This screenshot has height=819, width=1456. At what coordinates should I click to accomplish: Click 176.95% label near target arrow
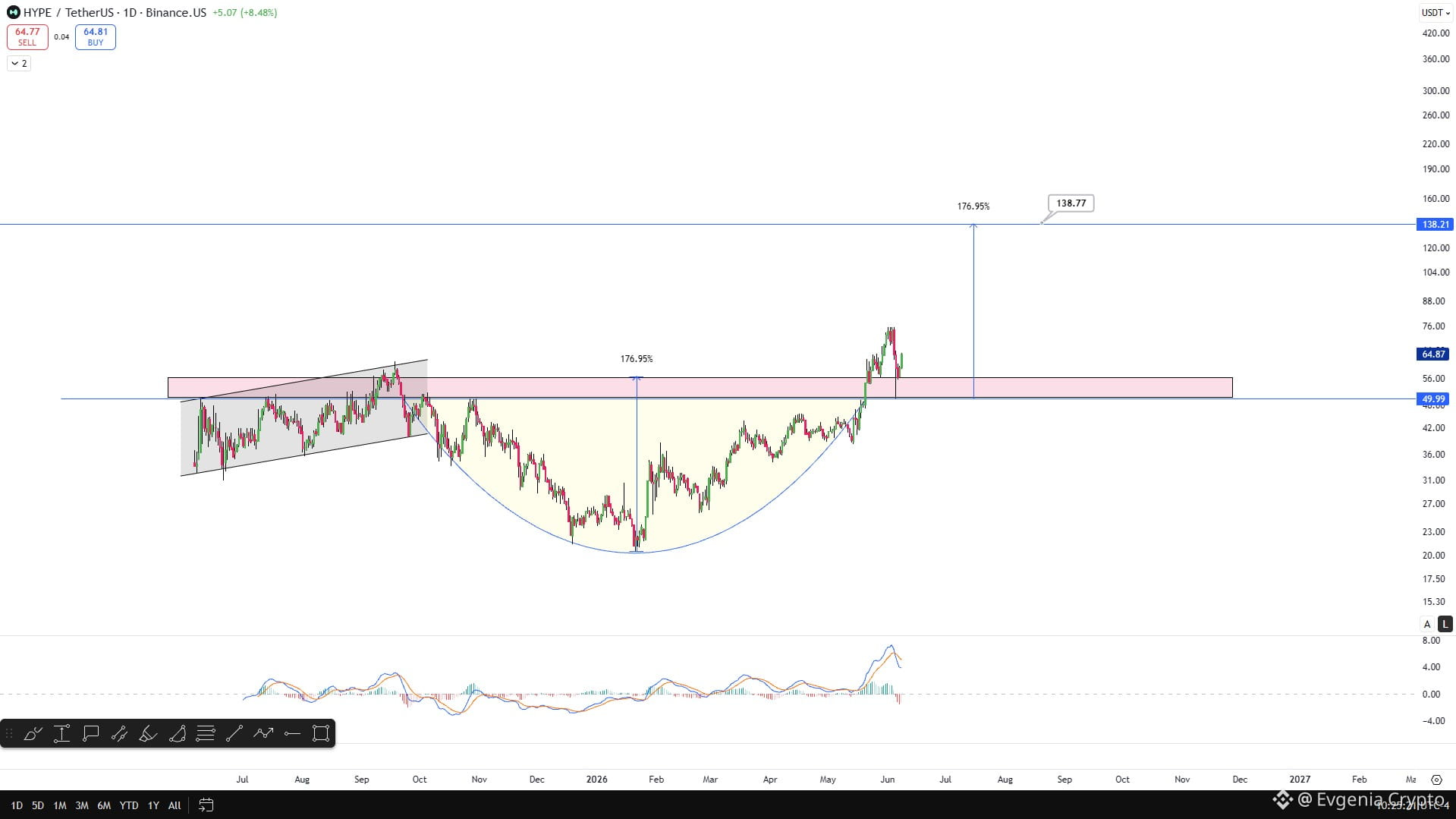(973, 206)
